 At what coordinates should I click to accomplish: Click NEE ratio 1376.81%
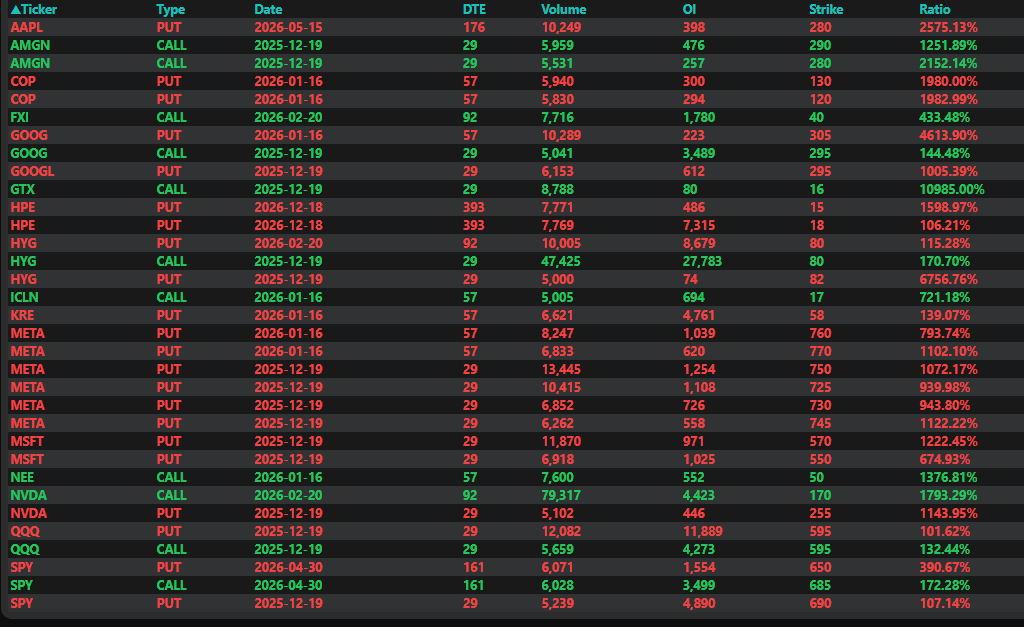click(948, 477)
